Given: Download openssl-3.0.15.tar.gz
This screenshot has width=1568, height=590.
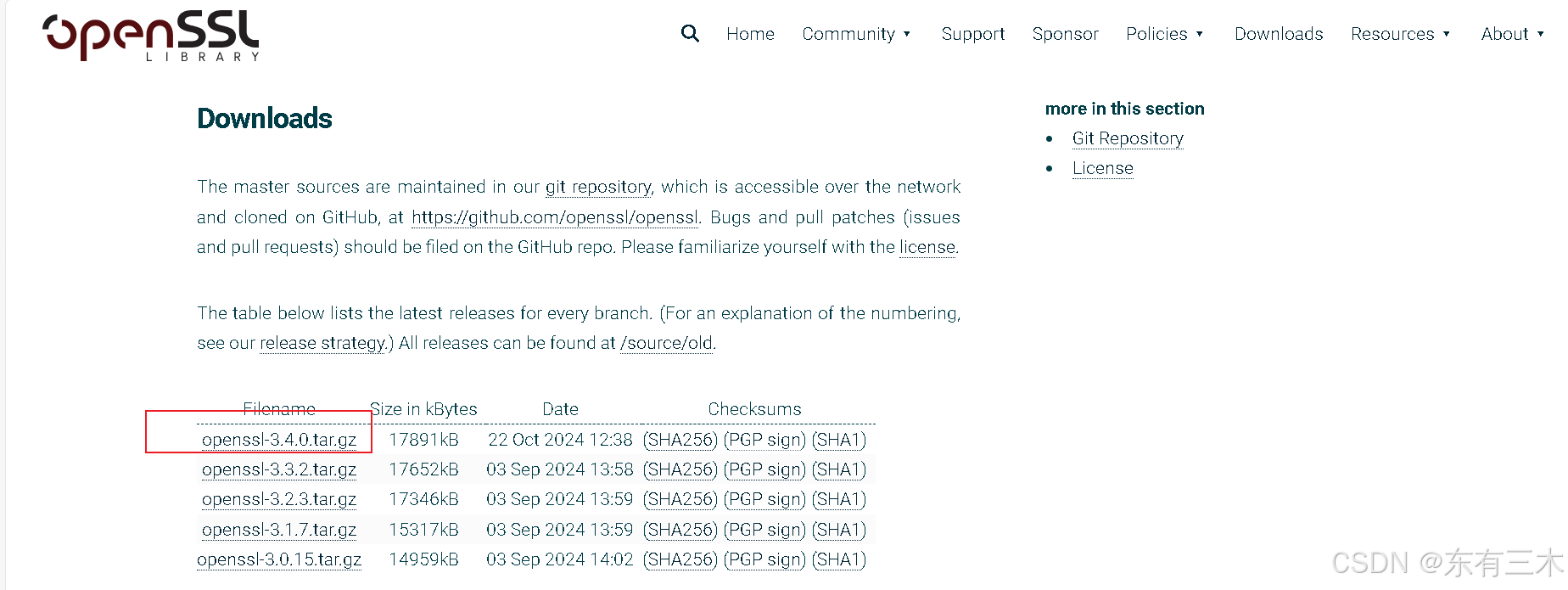Looking at the screenshot, I should click(279, 559).
